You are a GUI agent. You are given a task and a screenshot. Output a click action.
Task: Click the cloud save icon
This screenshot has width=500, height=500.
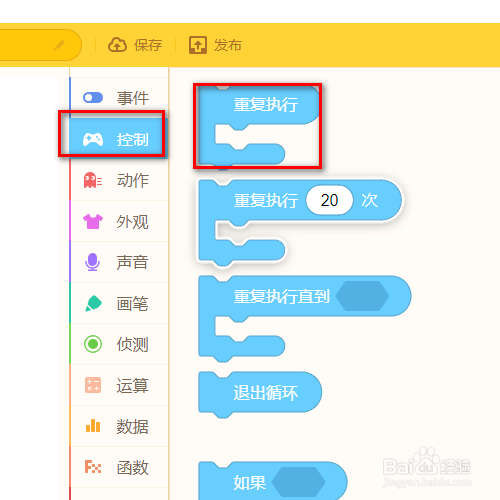[x=117, y=45]
